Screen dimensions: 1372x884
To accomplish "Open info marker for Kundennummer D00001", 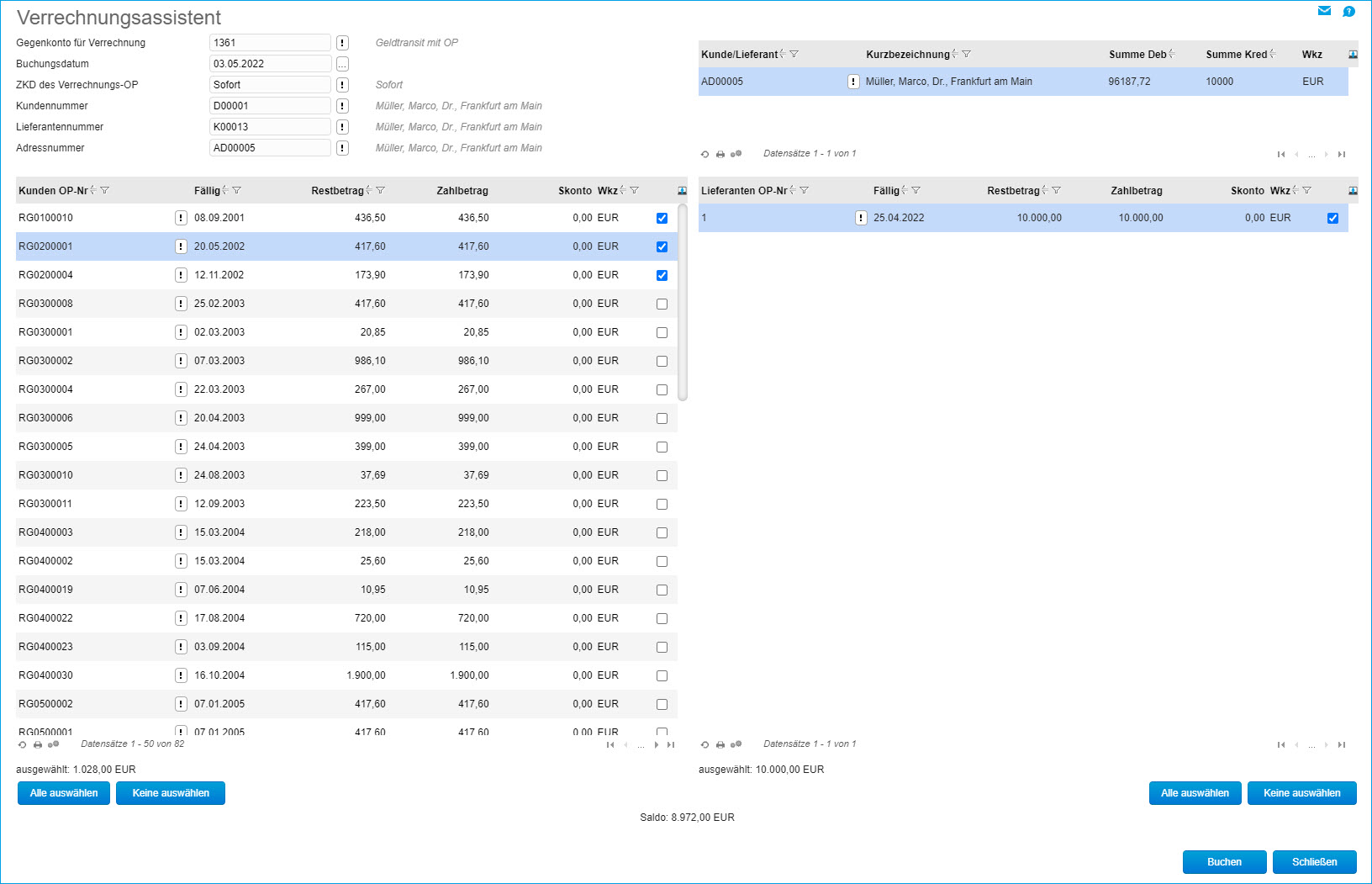I will [x=342, y=106].
